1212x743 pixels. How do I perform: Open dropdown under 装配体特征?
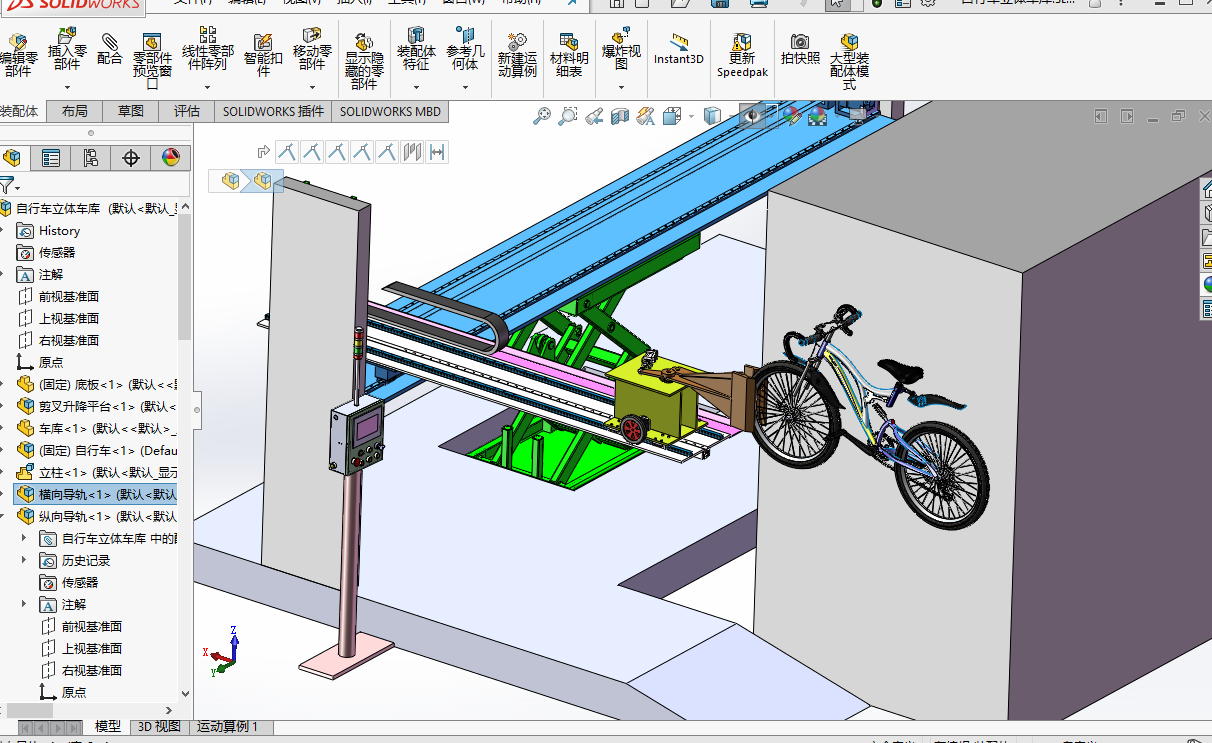tap(416, 87)
